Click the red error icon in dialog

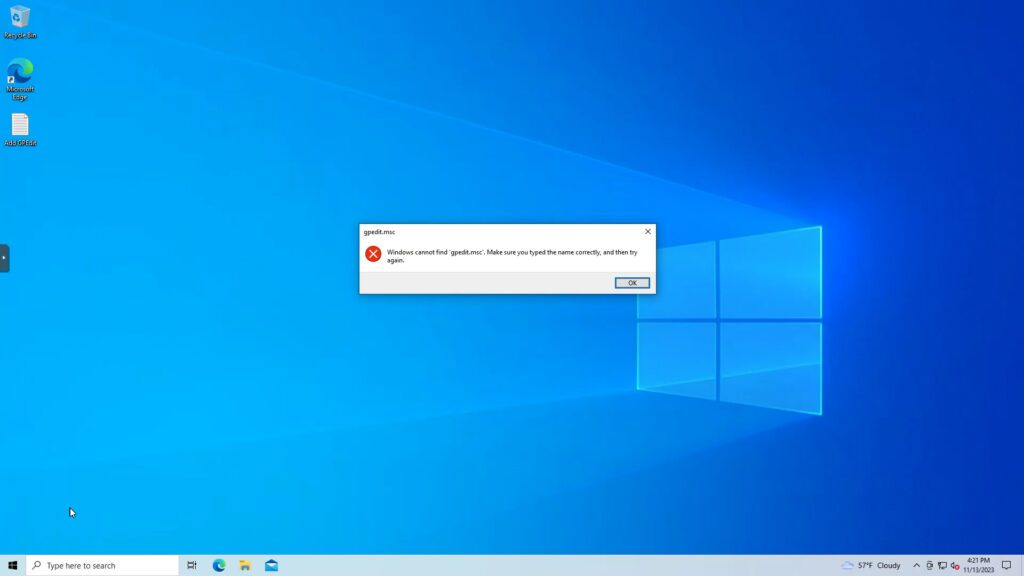373,254
